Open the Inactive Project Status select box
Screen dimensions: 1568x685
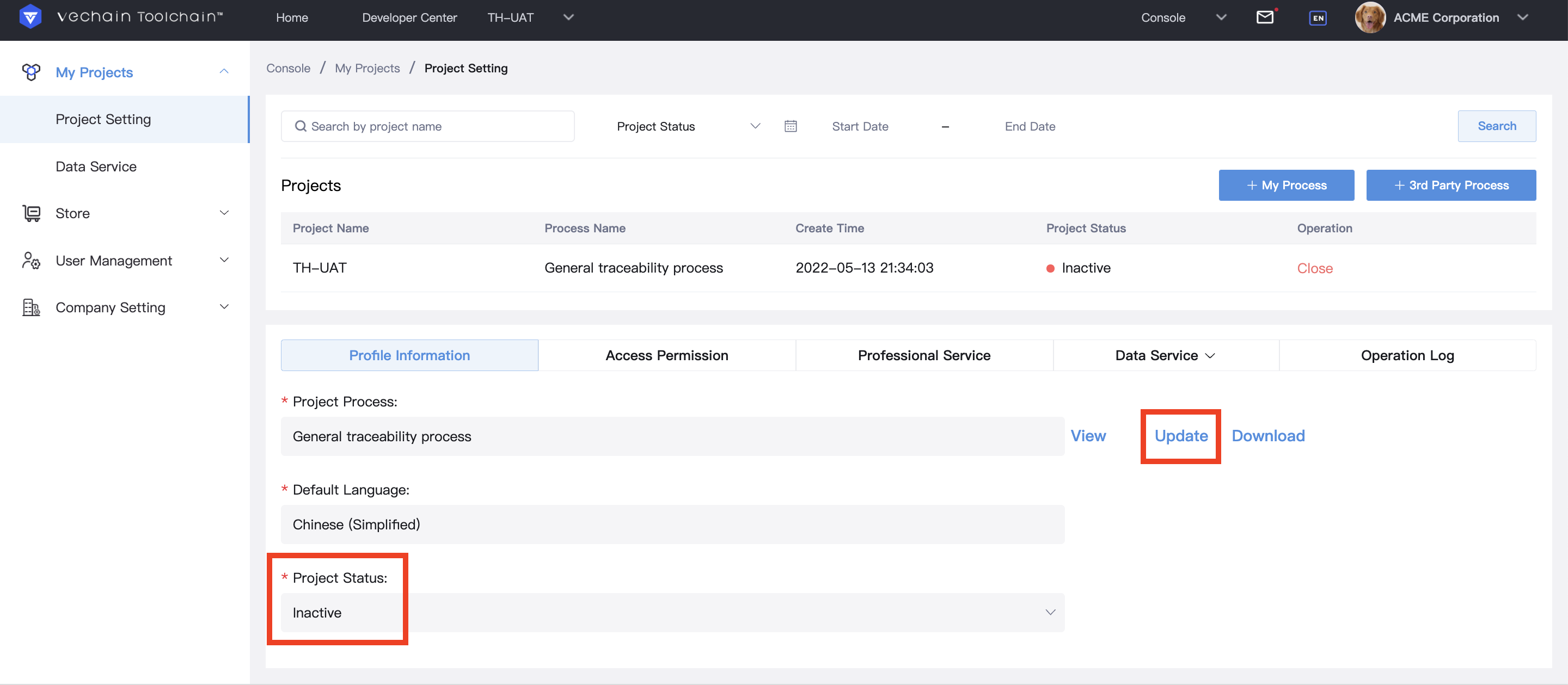click(672, 612)
